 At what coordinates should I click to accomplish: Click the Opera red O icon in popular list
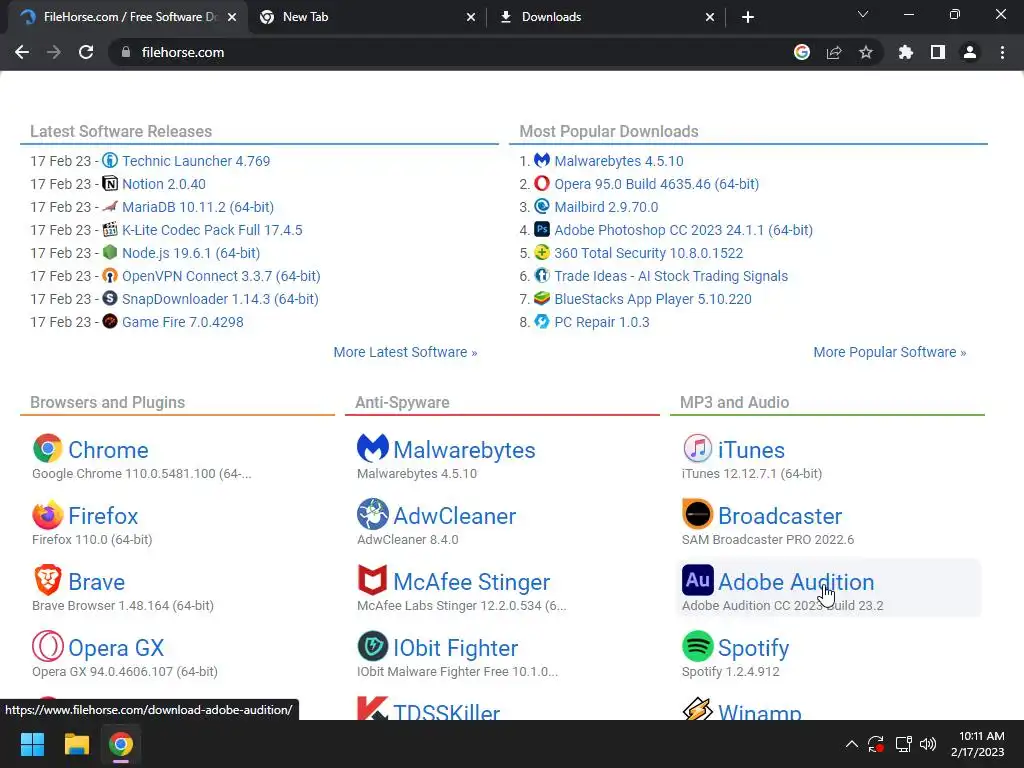[542, 184]
